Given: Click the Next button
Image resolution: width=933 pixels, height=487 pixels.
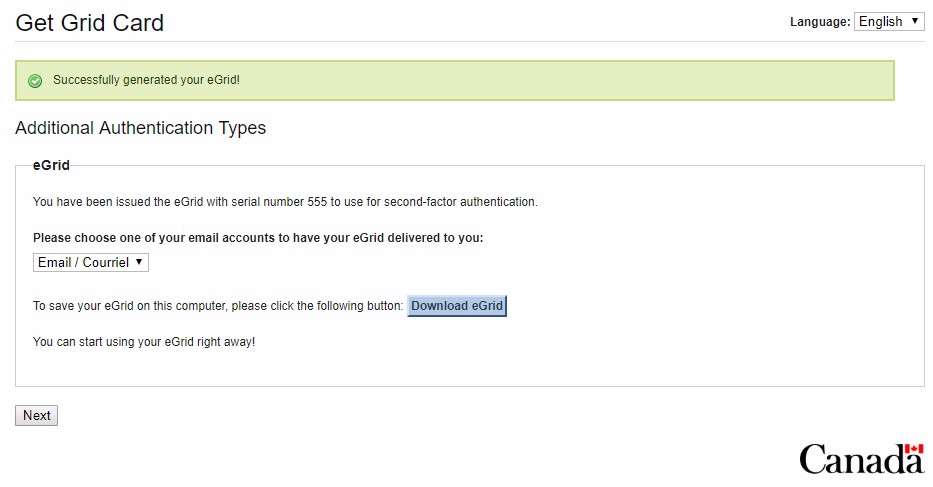Looking at the screenshot, I should tap(37, 415).
